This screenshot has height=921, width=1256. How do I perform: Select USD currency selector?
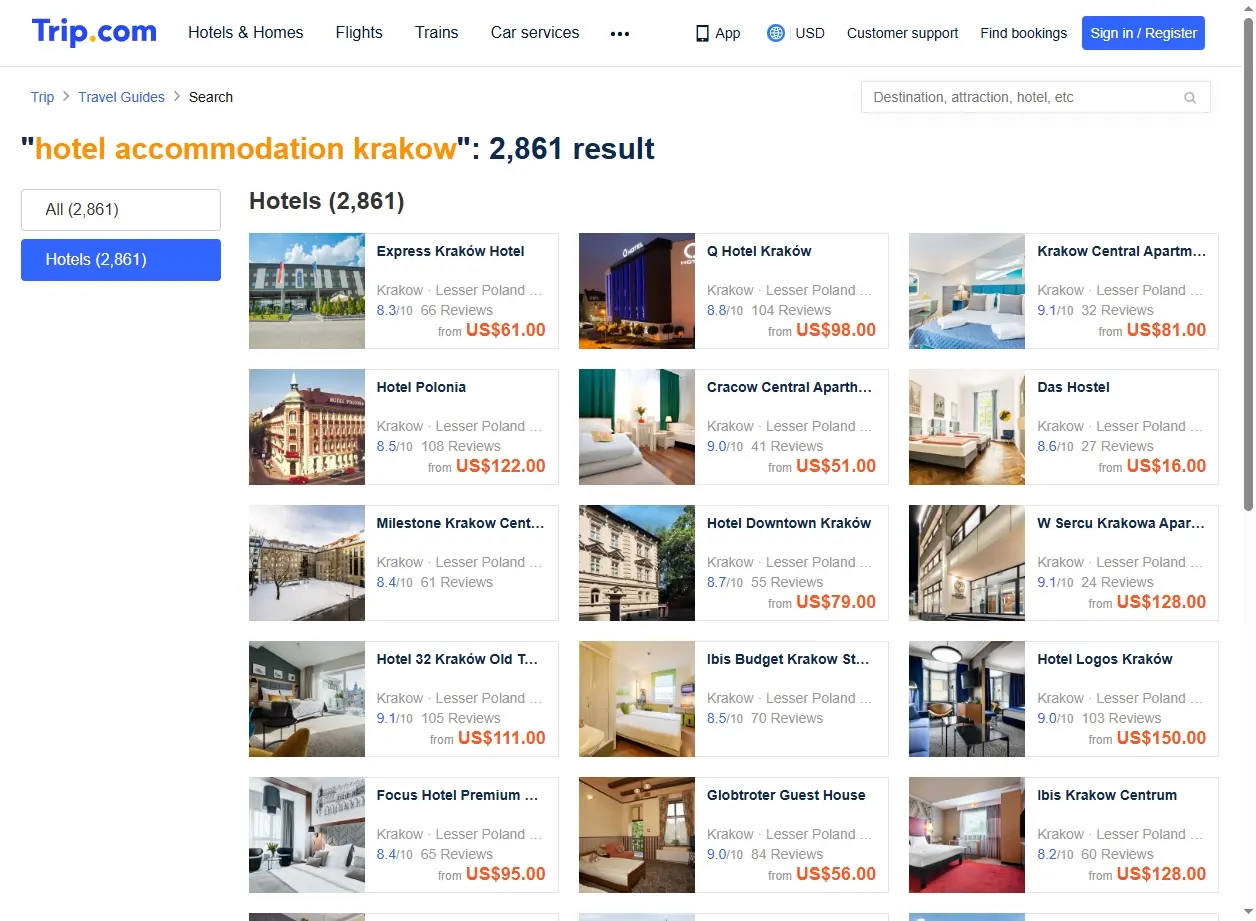pos(810,33)
